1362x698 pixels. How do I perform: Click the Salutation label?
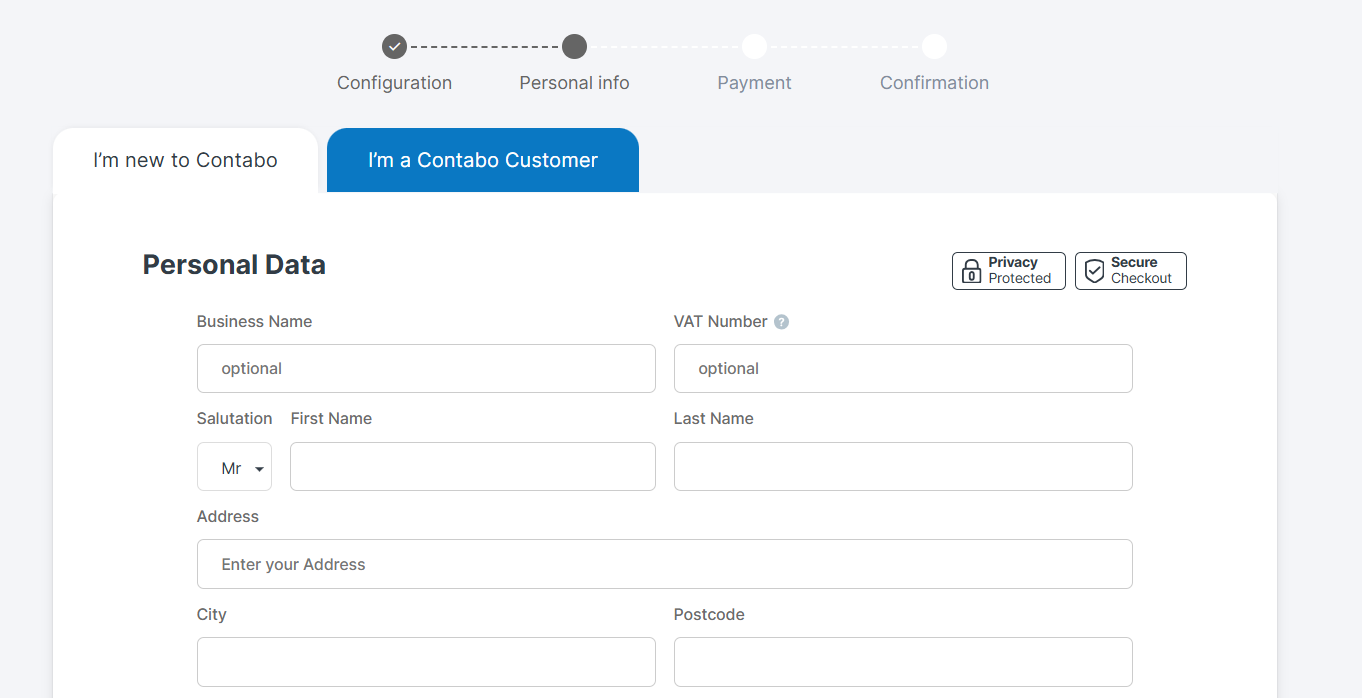pos(235,419)
